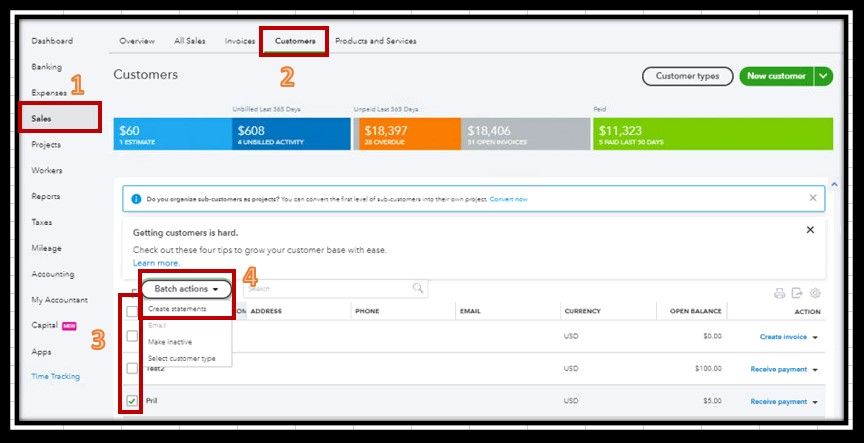Image resolution: width=864 pixels, height=443 pixels.
Task: Sort by the OPEN BALANCE column header
Action: 695,311
